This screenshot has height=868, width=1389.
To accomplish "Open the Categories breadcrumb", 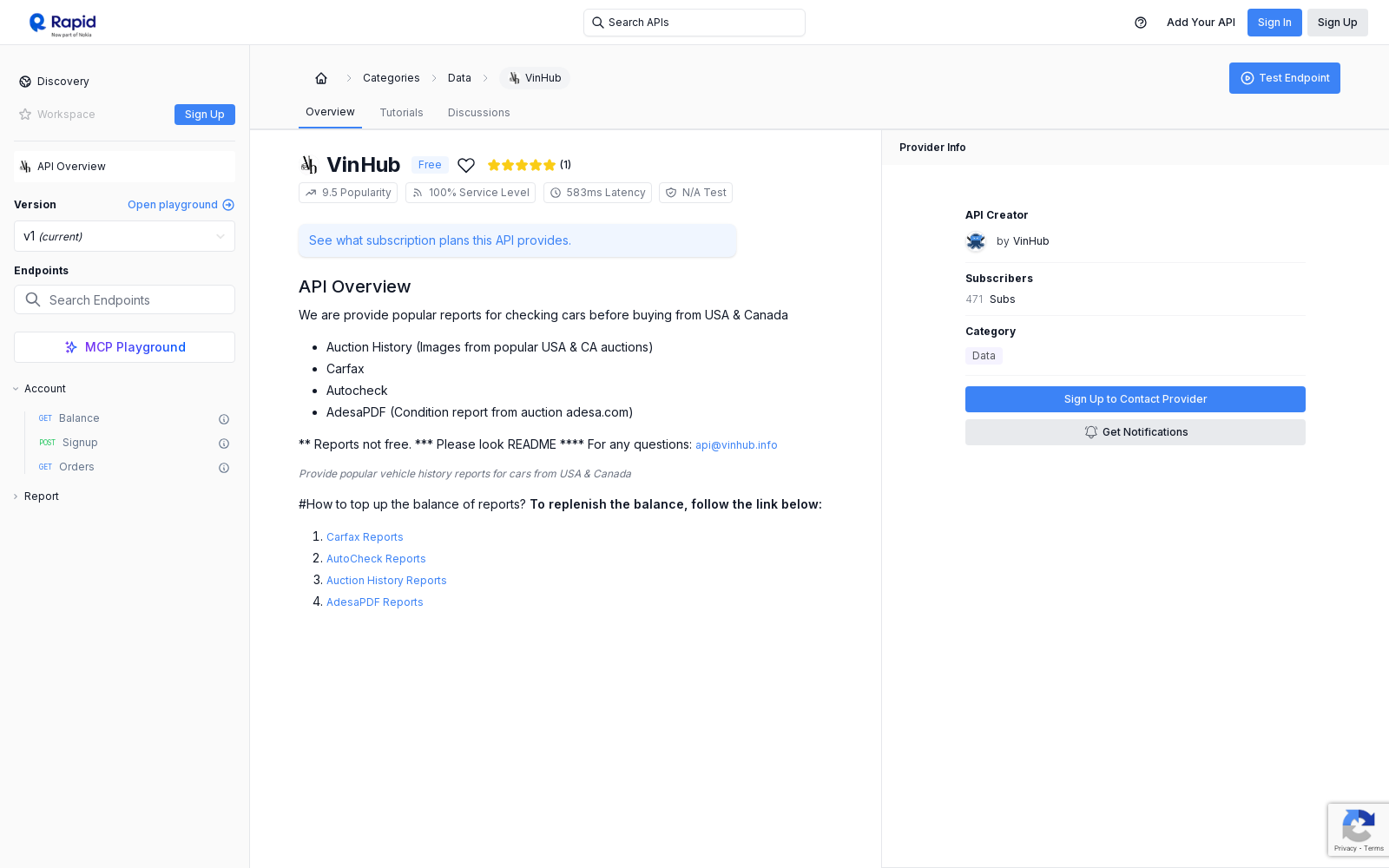I will (392, 78).
